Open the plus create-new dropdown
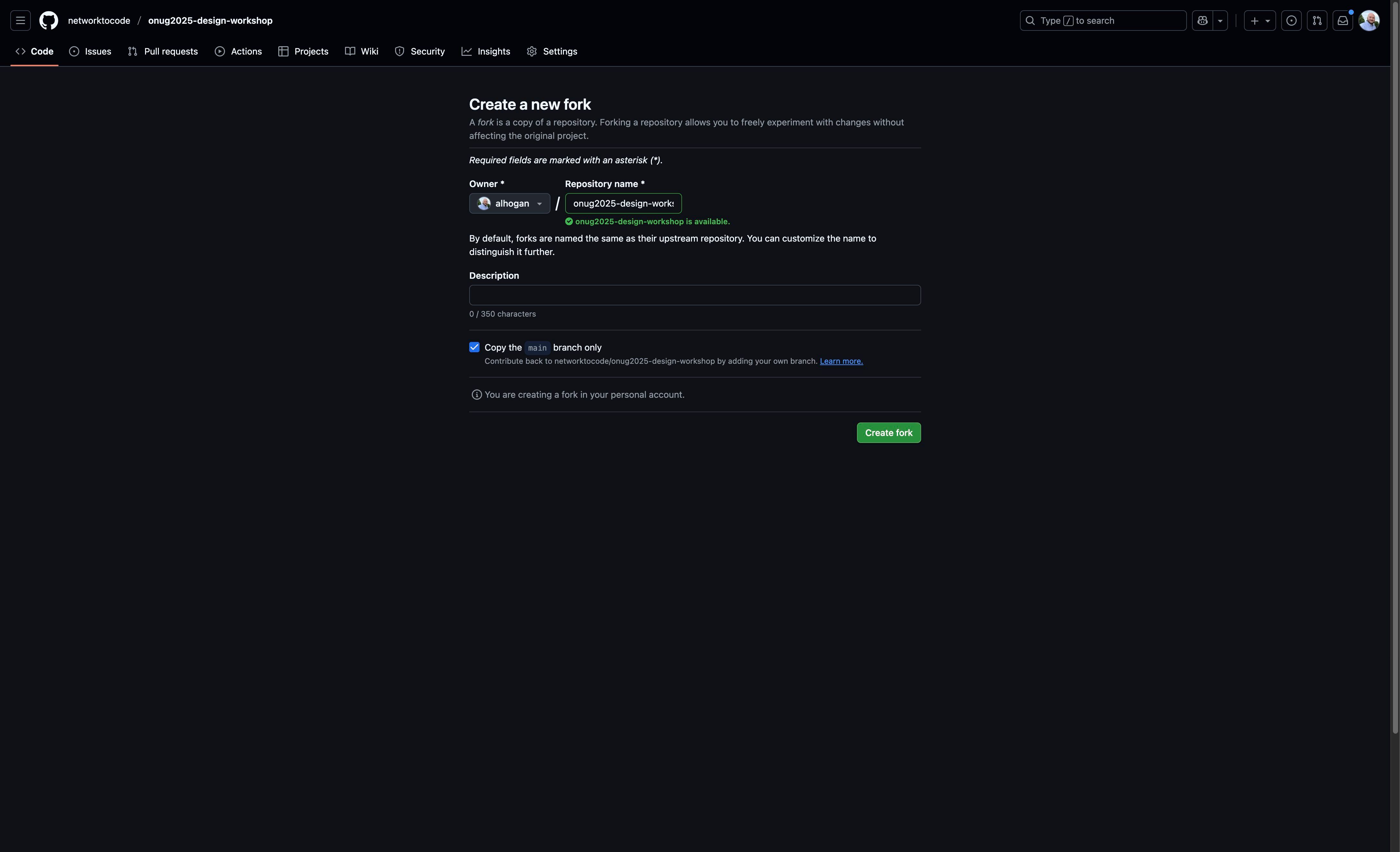 click(x=1260, y=21)
